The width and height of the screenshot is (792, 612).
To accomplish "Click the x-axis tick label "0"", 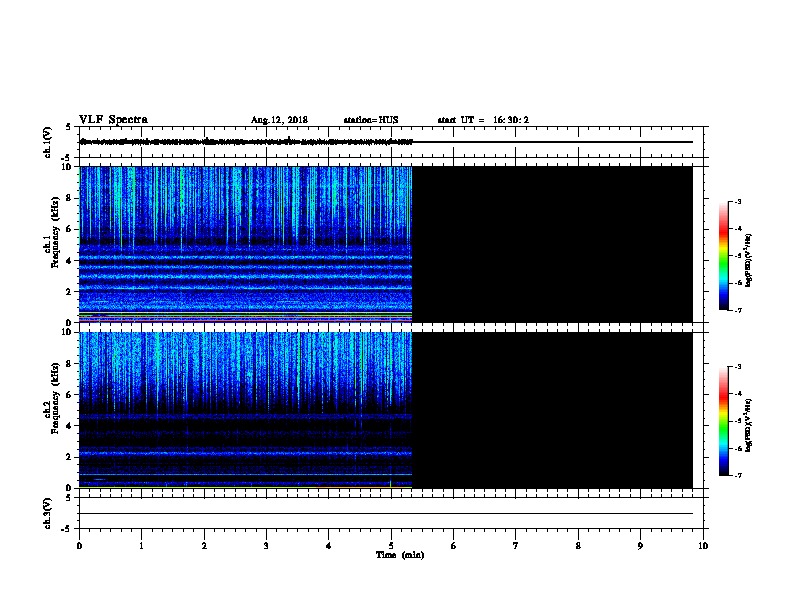I will 79,546.
